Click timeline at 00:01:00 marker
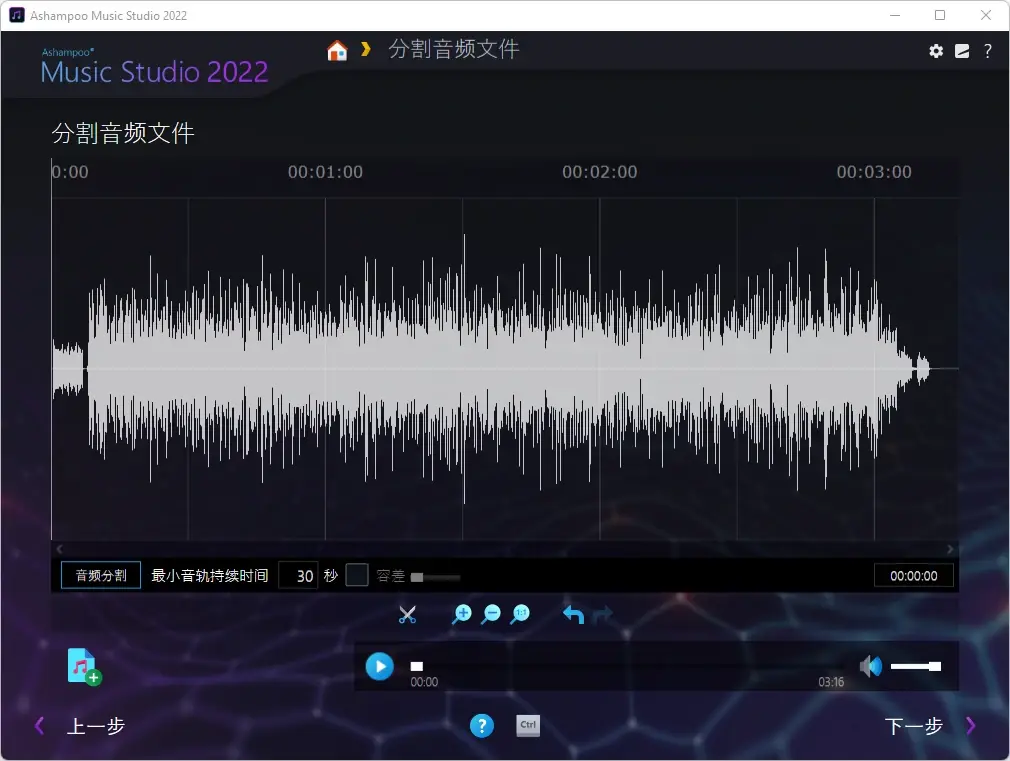The width and height of the screenshot is (1010, 761). coord(325,172)
